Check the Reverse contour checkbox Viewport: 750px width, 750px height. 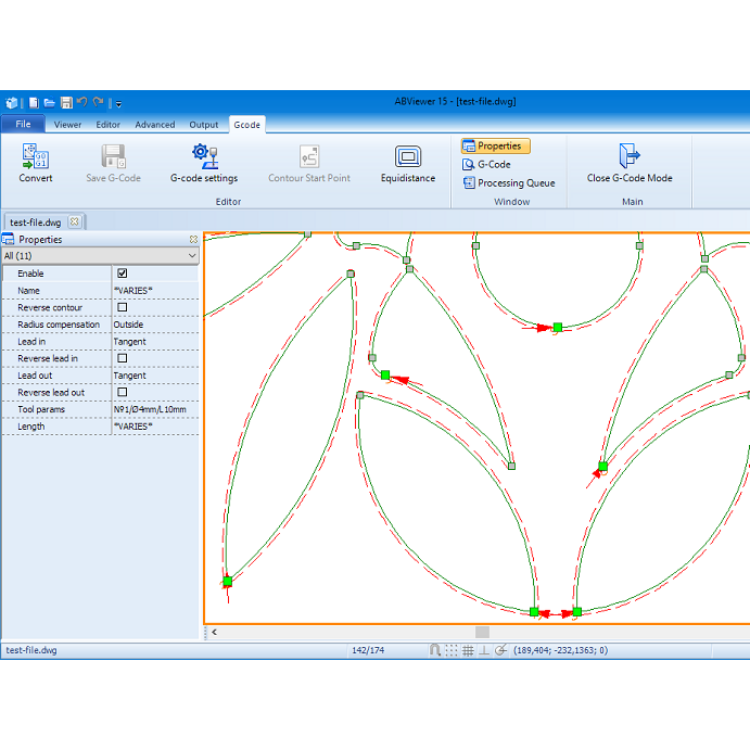coord(122,307)
